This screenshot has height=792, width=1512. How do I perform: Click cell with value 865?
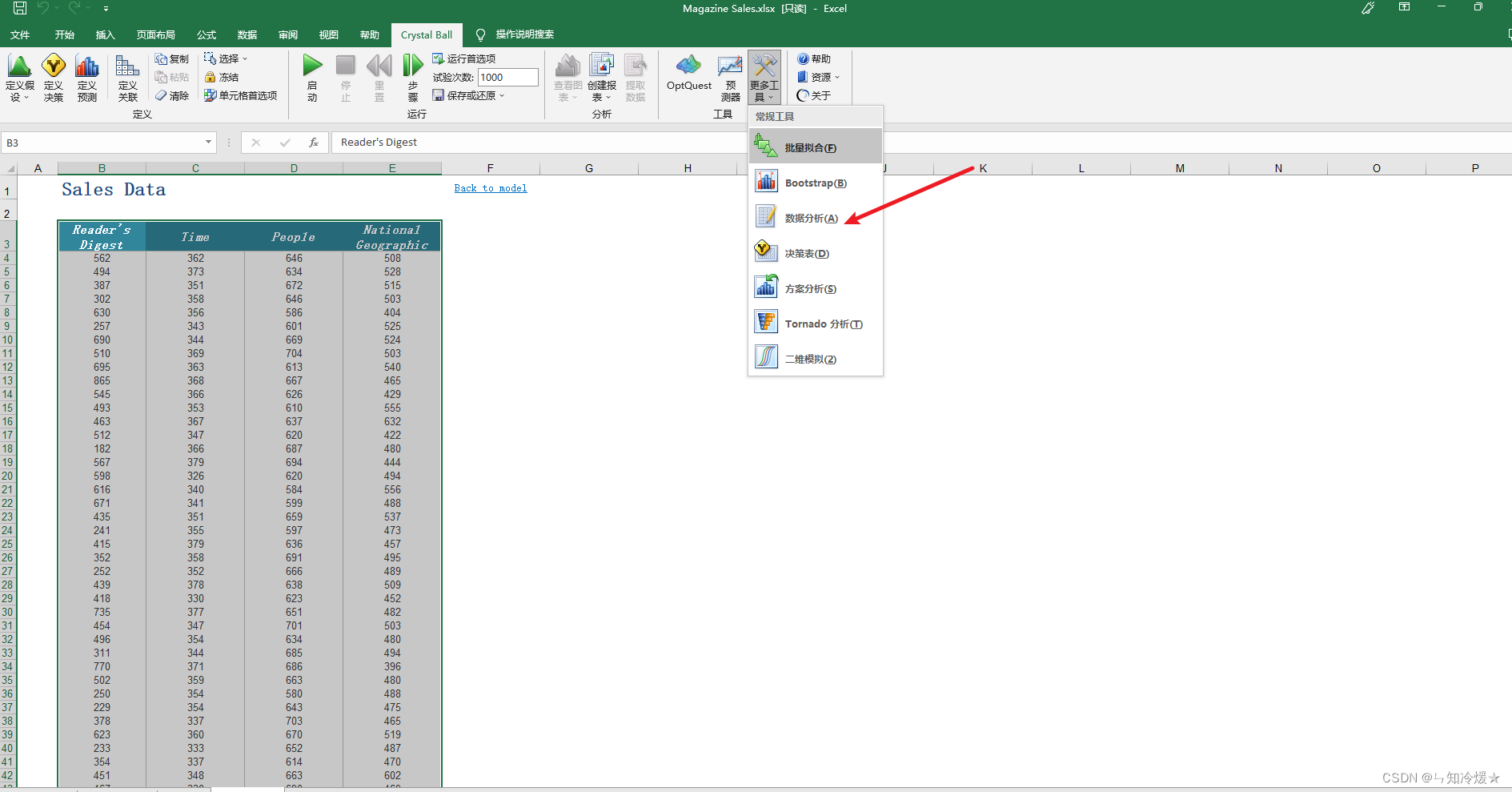click(102, 380)
